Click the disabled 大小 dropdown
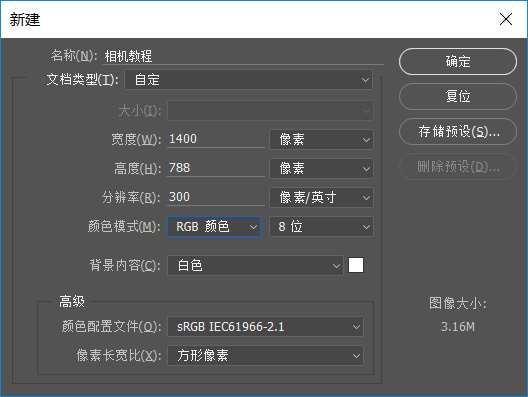Screen dimensions: 528x397 click(270, 110)
